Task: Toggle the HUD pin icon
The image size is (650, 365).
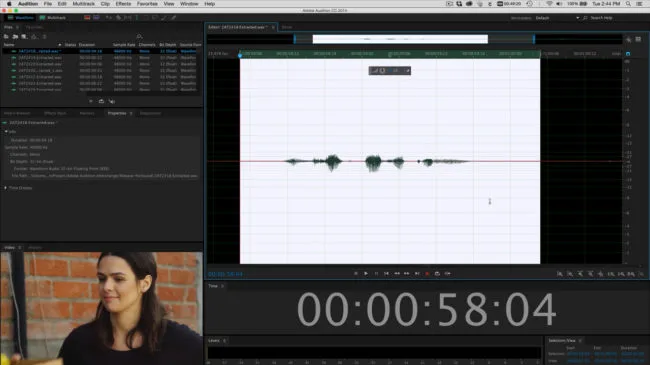Action: tap(407, 71)
